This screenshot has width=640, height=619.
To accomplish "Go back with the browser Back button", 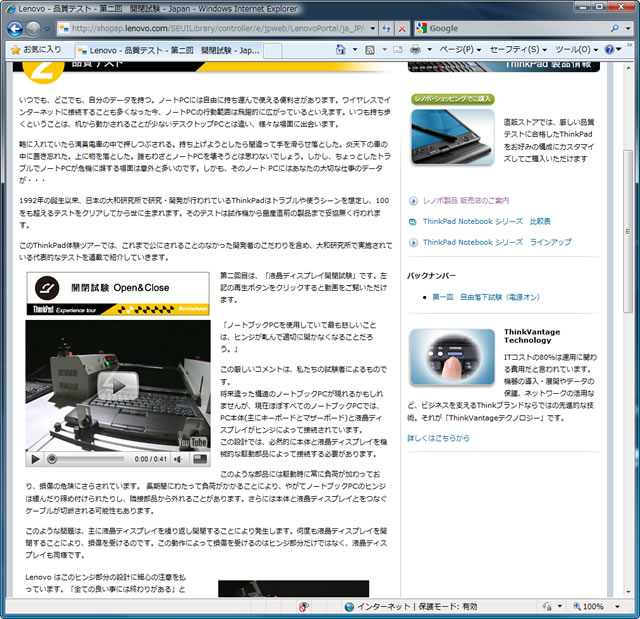I will pos(15,29).
